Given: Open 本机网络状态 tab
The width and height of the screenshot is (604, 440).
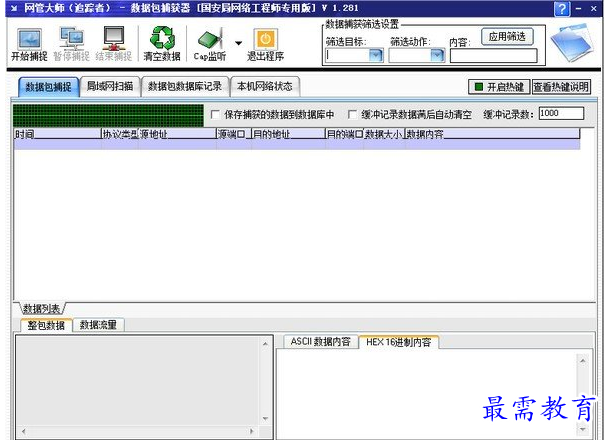Looking at the screenshot, I should (x=265, y=86).
